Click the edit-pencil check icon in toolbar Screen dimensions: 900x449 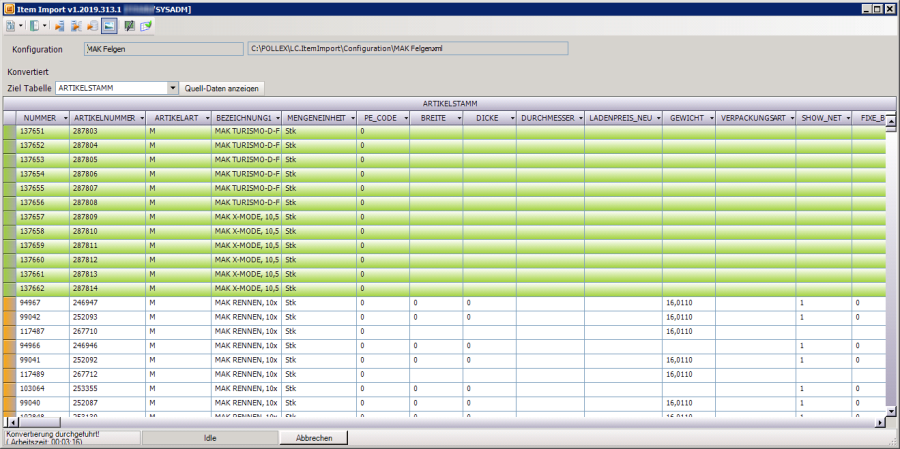(x=130, y=24)
